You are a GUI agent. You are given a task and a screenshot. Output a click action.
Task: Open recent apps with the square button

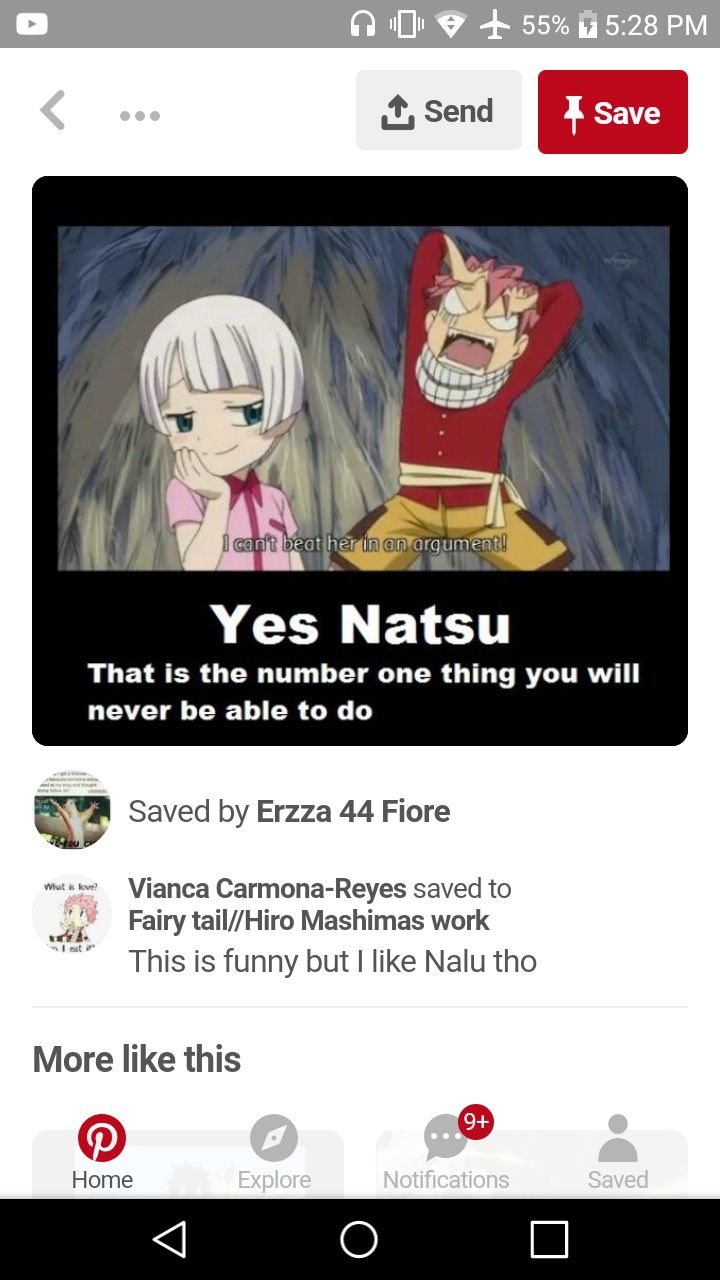[549, 1240]
